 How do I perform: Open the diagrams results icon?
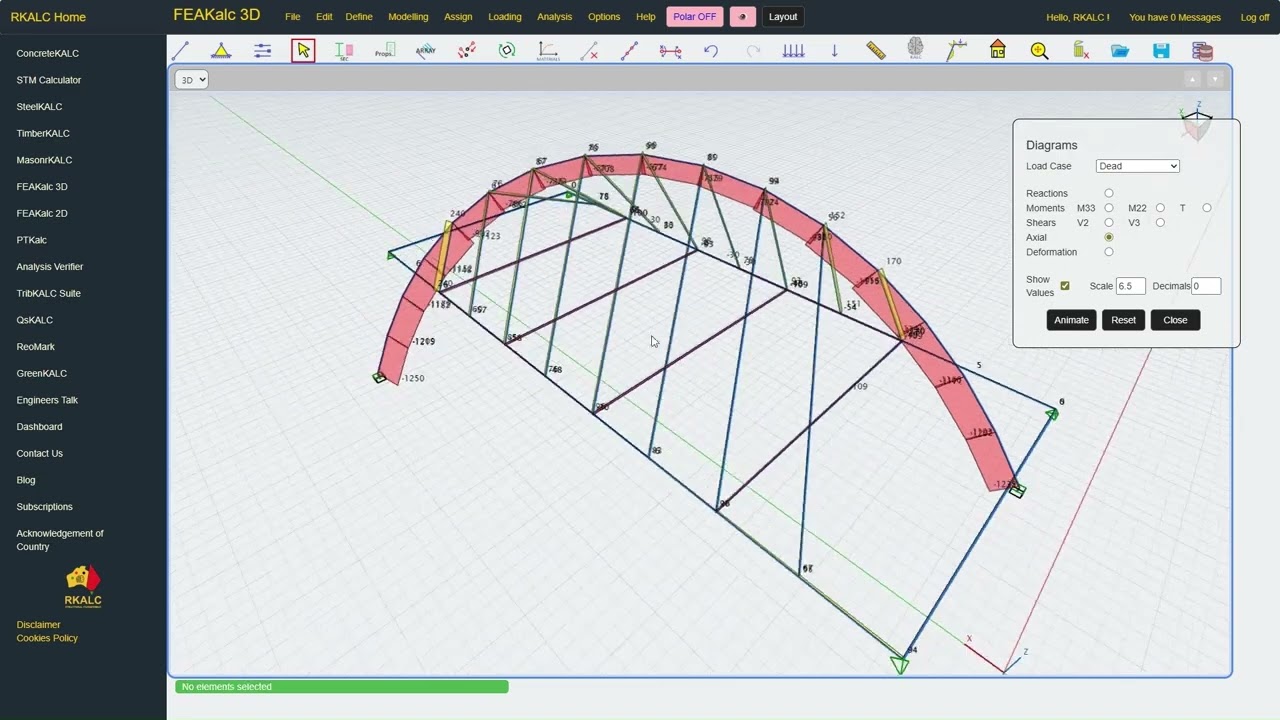pos(957,50)
